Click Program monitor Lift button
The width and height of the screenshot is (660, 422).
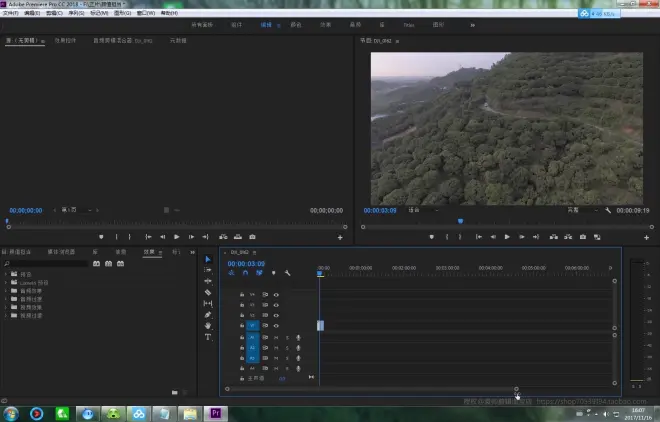coord(554,237)
